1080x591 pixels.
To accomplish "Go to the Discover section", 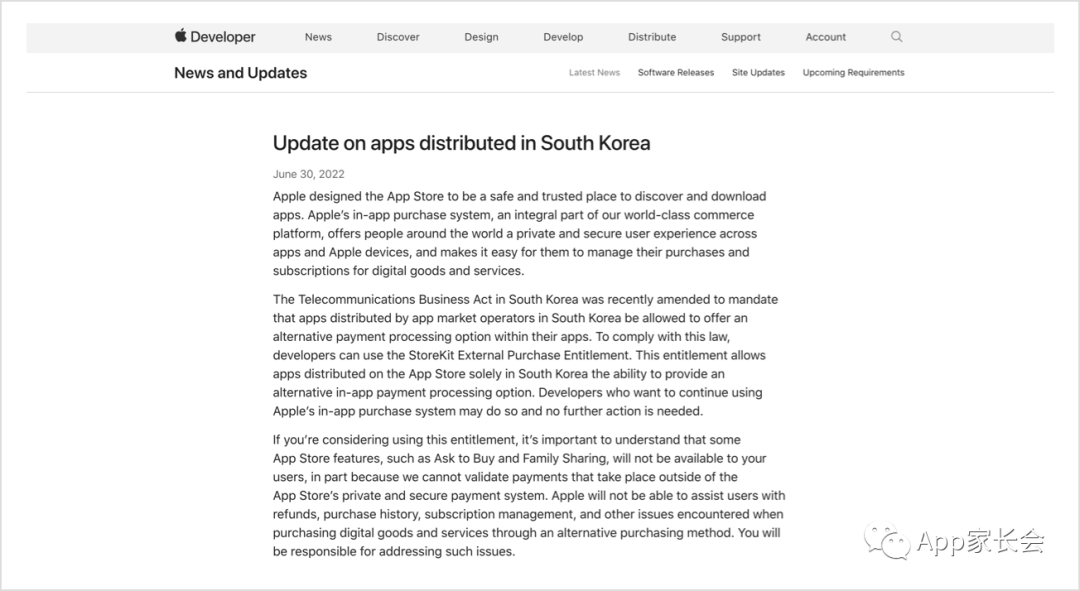I will click(x=398, y=37).
